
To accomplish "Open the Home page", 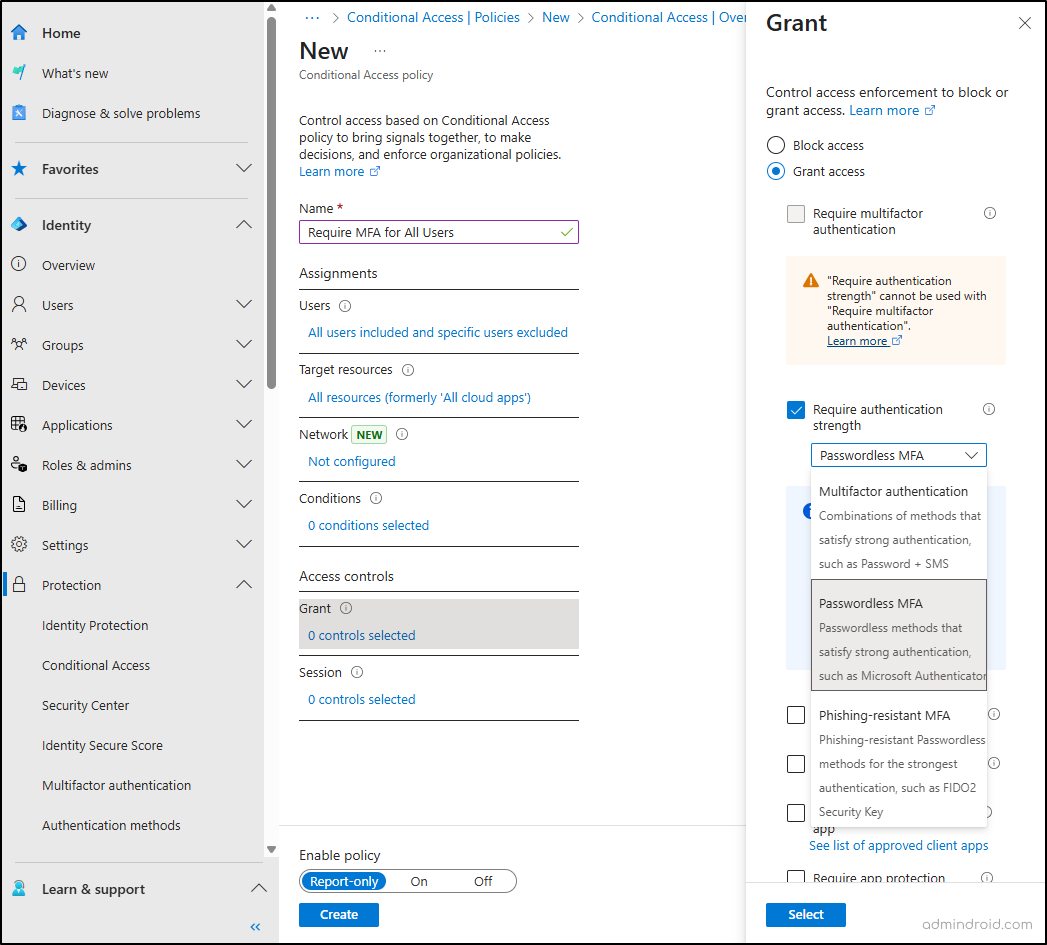I will click(20, 32).
